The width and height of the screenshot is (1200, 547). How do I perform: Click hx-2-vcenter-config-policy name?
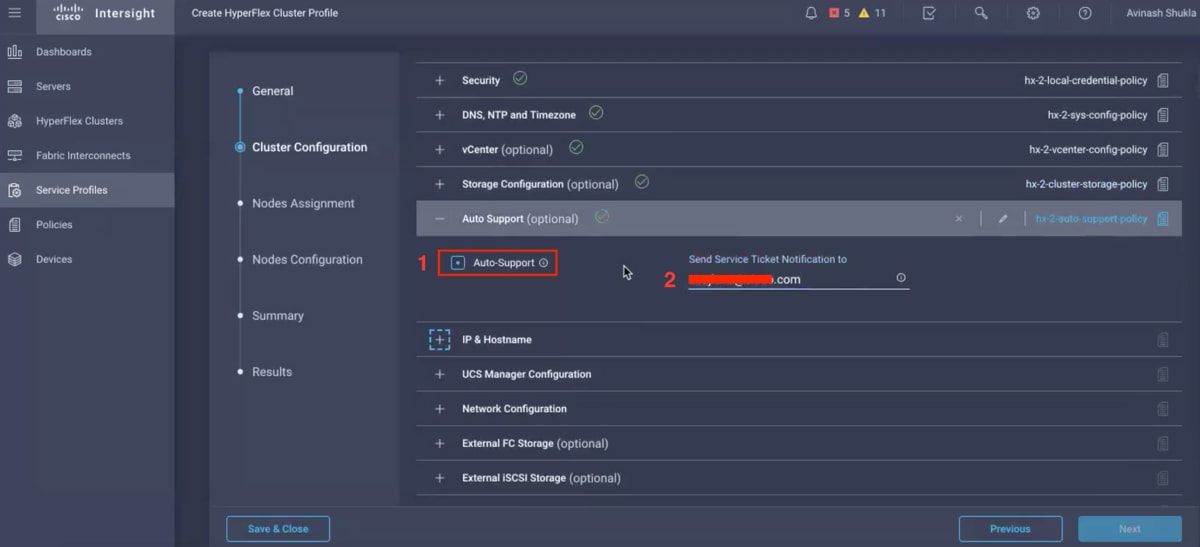[x=1088, y=150]
